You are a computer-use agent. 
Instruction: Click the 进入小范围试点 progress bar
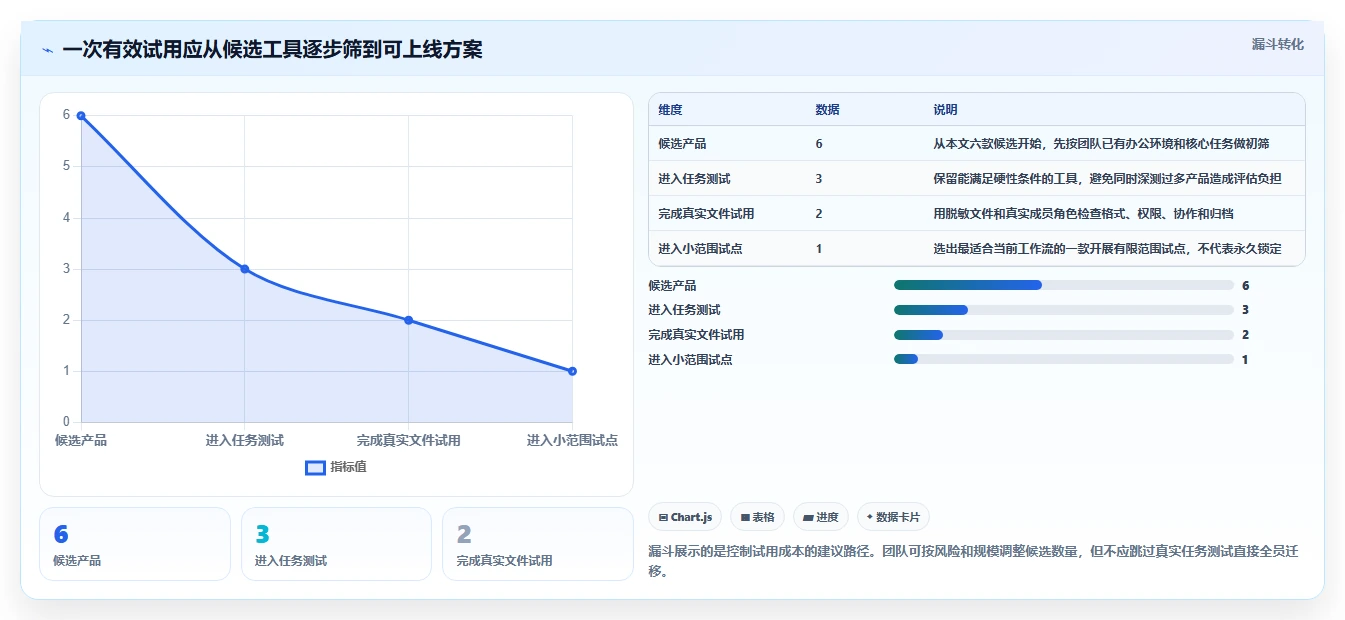pos(1064,359)
